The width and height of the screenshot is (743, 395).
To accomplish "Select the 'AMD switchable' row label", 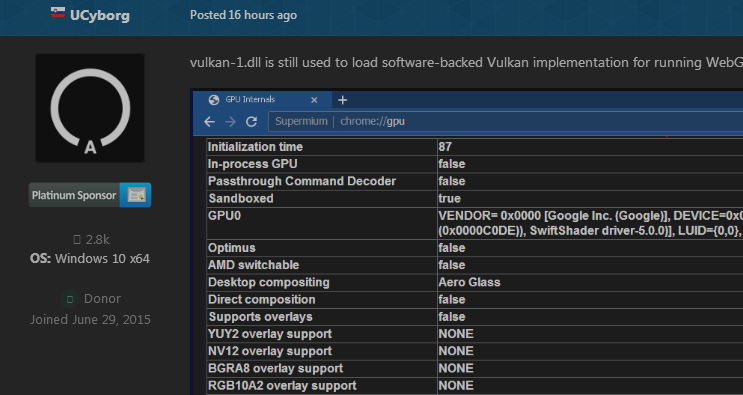I will point(254,265).
